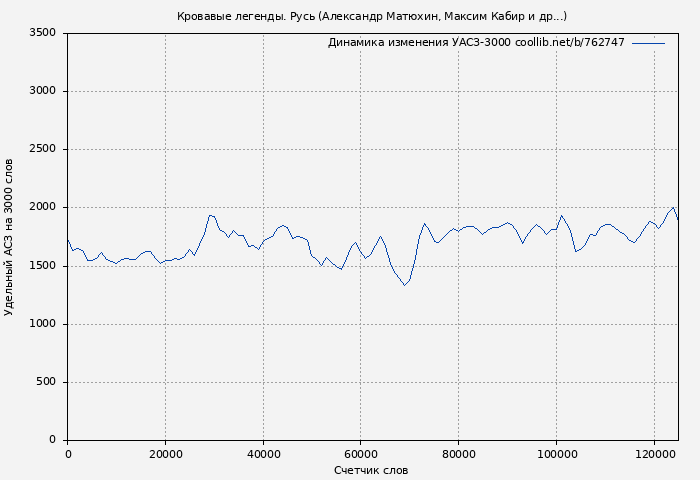
Task: Click the y-axis tick label 1000
Action: pos(43,324)
